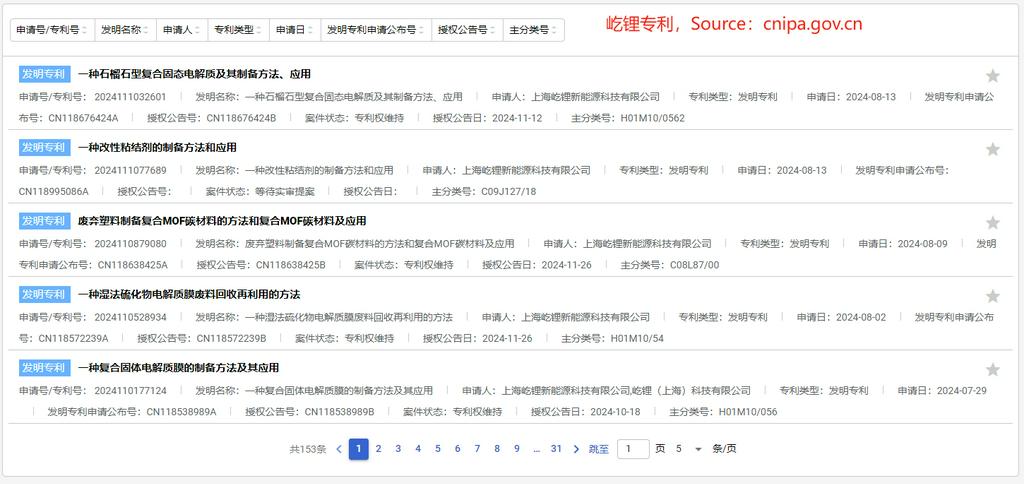The image size is (1024, 484).
Task: Sort results by 发明名称
Action: coord(124,30)
